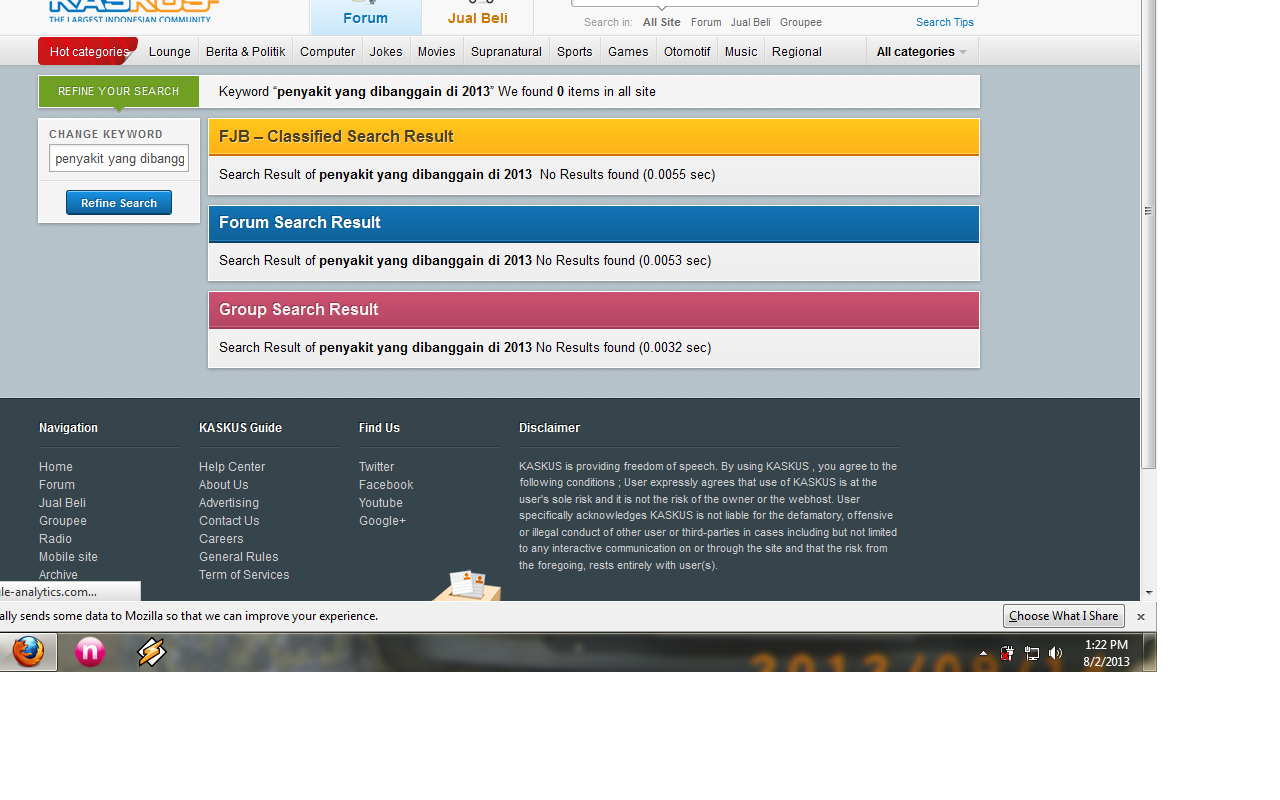This screenshot has height=800, width=1280.
Task: Search in All Site option
Action: (662, 22)
